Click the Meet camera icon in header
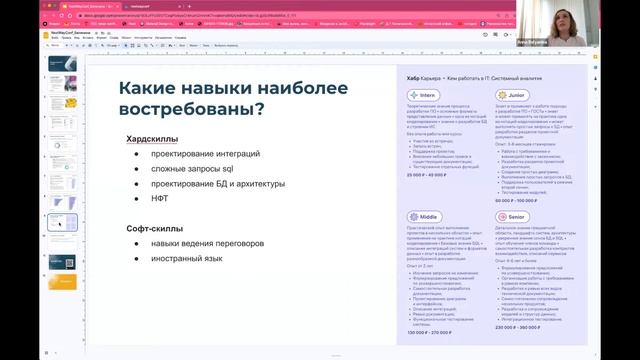The image size is (640, 360). 506,35
